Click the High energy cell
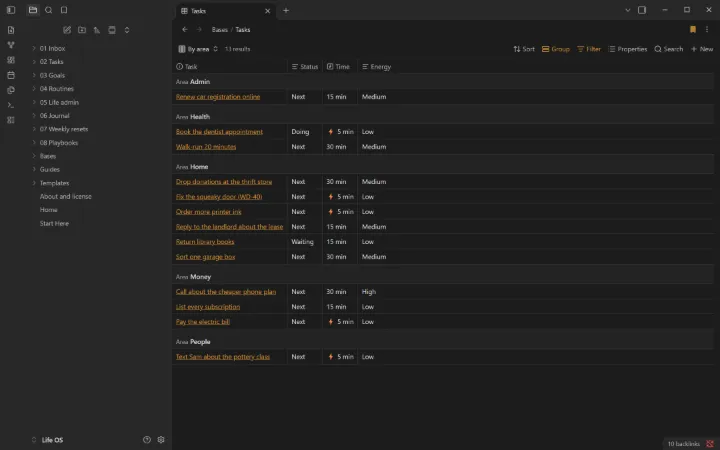This screenshot has width=720, height=450. [x=369, y=292]
